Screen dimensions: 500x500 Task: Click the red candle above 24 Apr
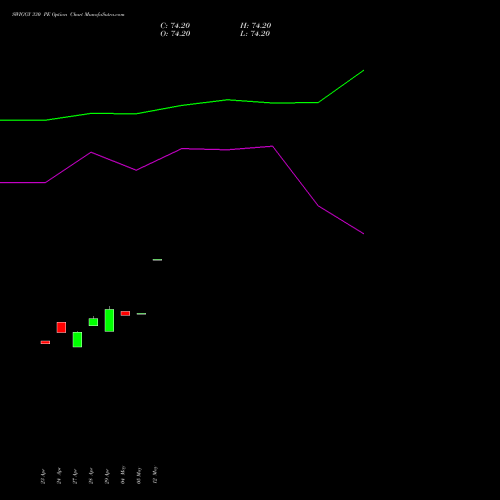61,327
